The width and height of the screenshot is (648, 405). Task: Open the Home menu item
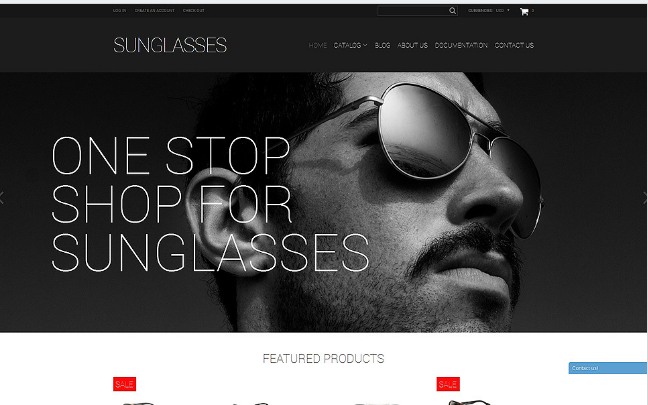click(317, 45)
